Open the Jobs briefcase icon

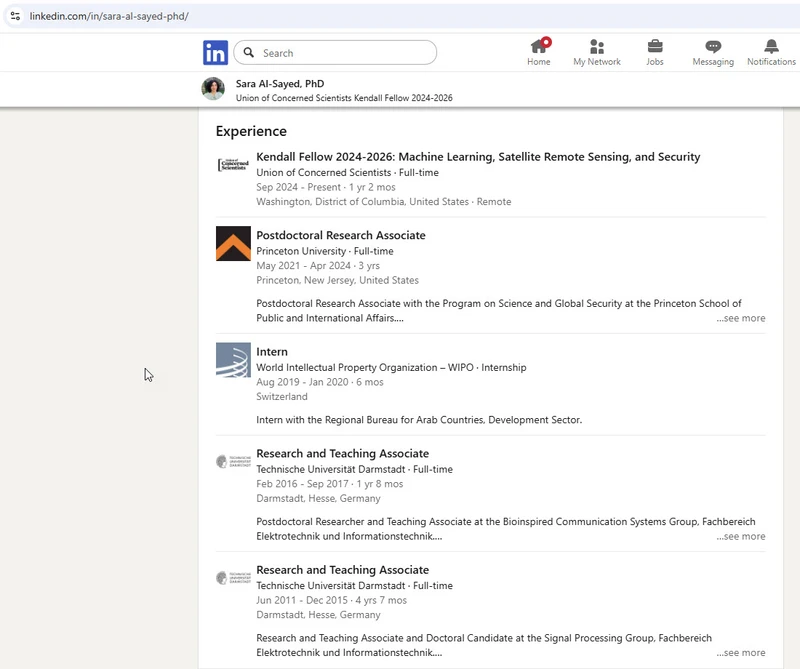655,46
